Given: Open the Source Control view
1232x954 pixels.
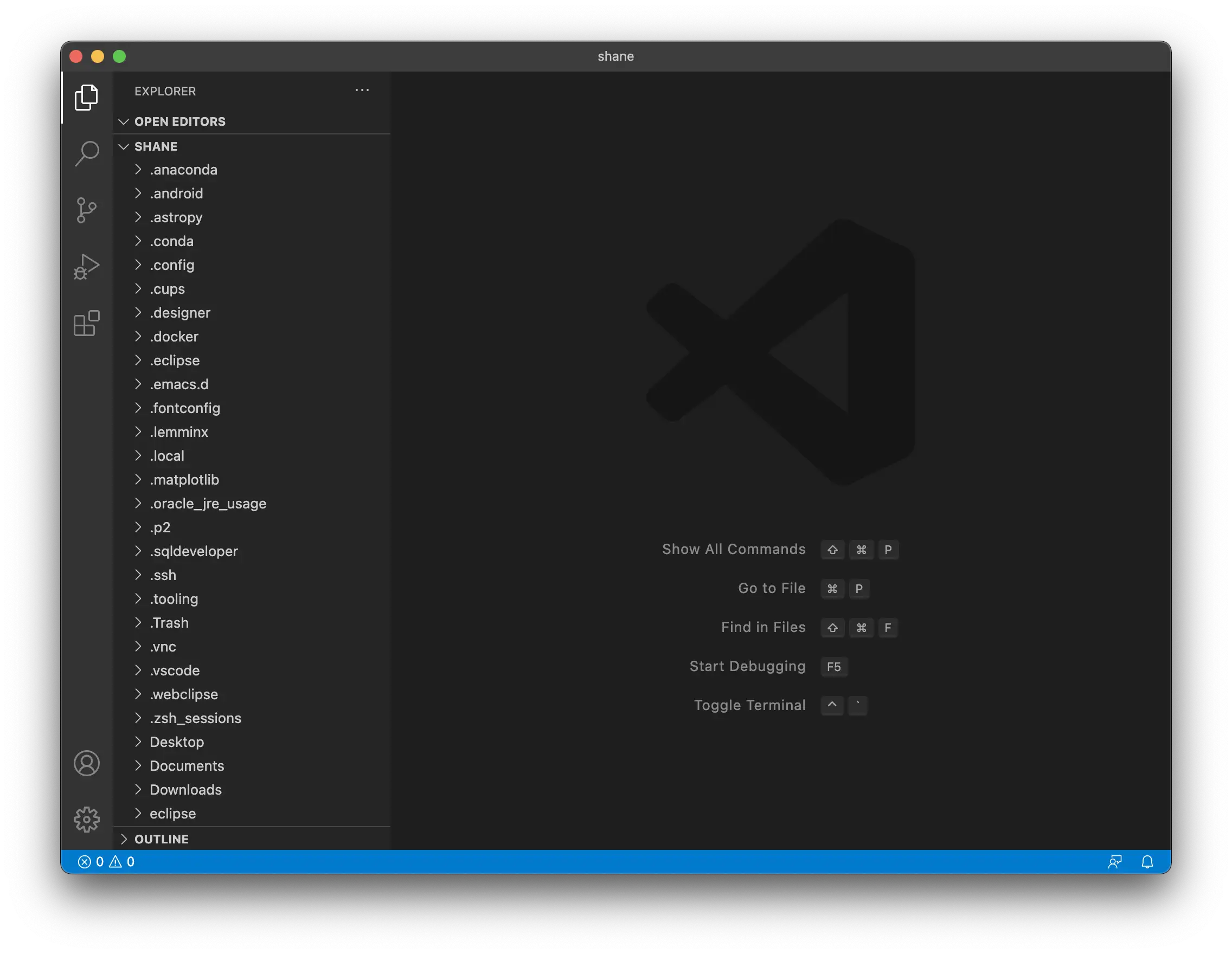Looking at the screenshot, I should [86, 210].
